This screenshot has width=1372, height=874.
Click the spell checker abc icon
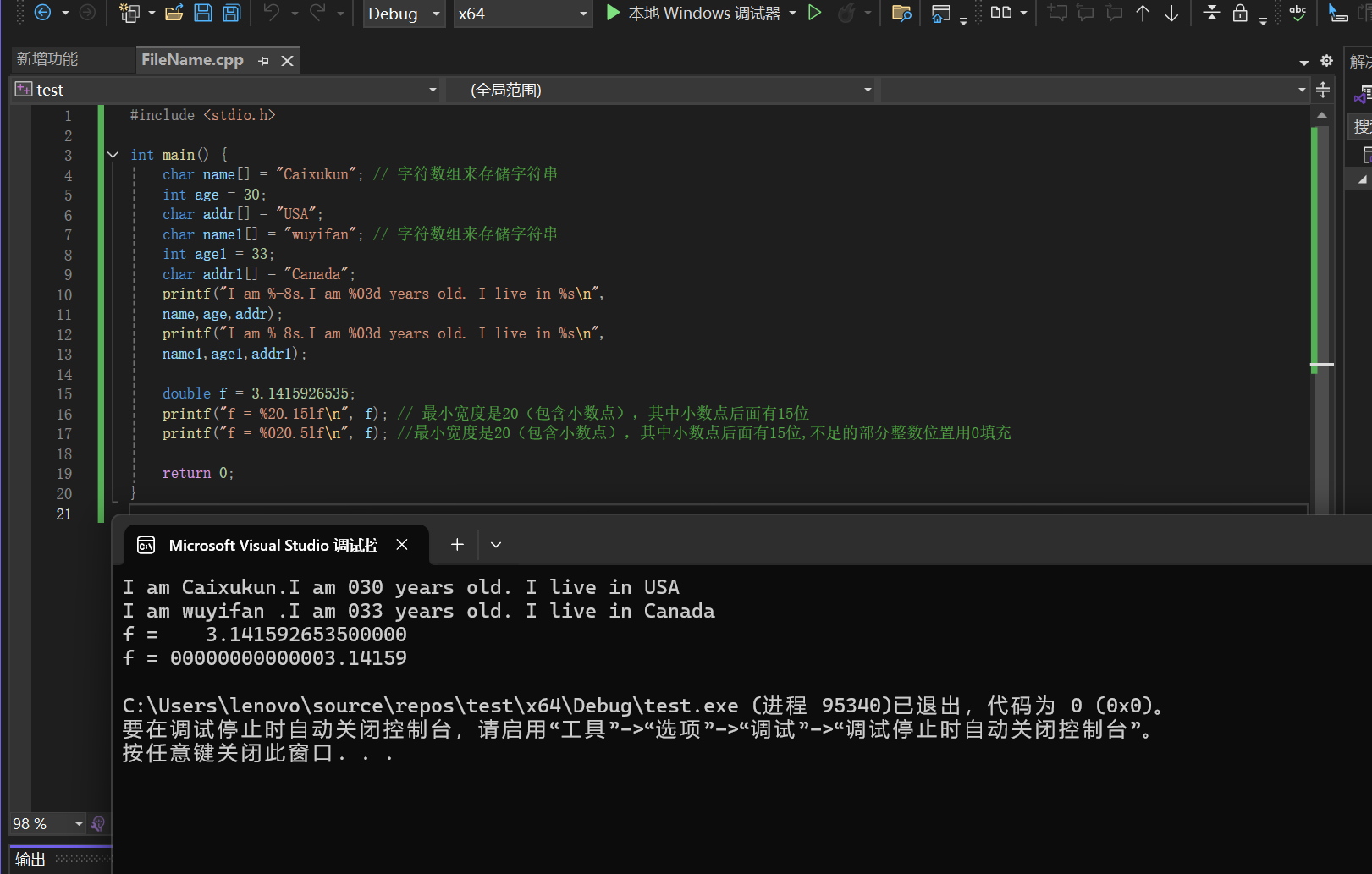(1298, 13)
